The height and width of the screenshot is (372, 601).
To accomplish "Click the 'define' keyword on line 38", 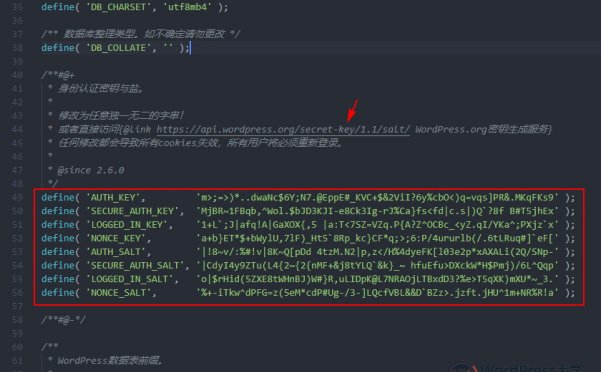I will click(58, 48).
